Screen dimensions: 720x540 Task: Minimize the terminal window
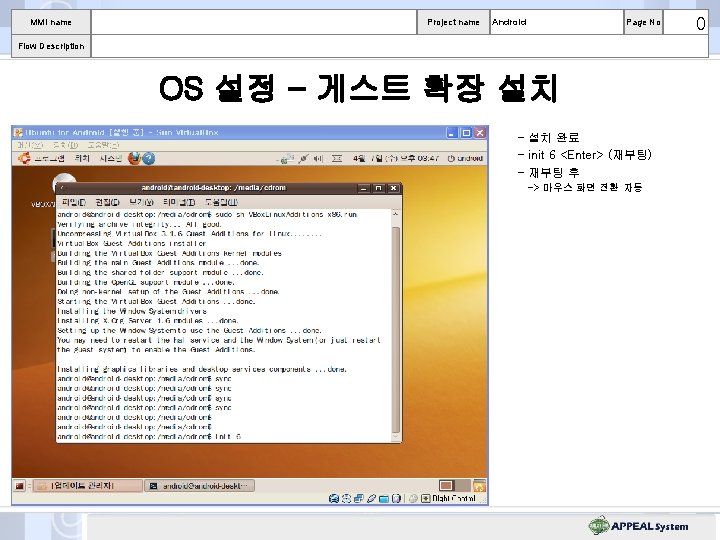[x=364, y=188]
